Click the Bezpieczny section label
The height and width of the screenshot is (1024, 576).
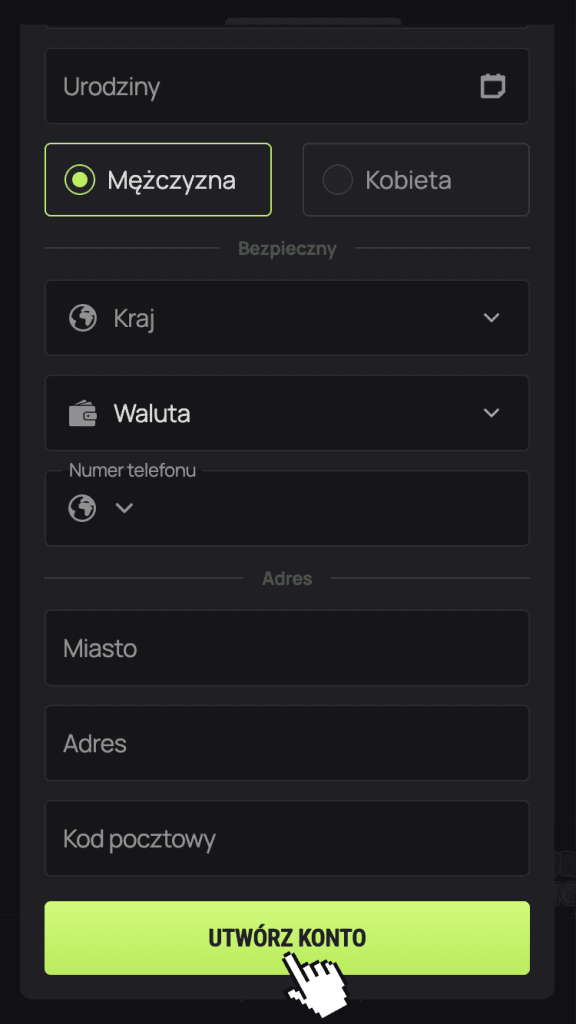[287, 248]
